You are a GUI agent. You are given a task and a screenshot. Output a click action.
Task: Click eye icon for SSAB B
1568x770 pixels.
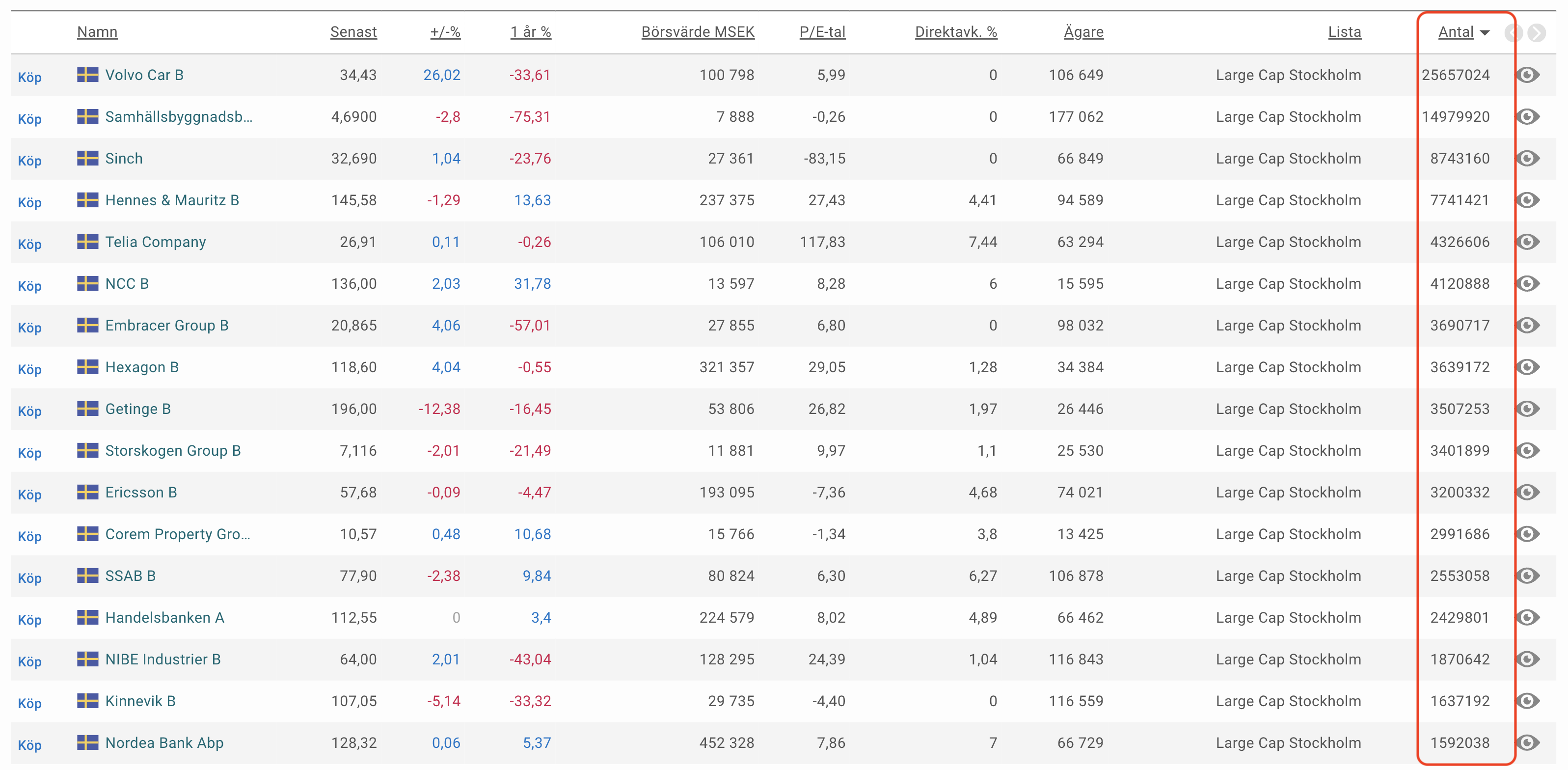coord(1527,576)
